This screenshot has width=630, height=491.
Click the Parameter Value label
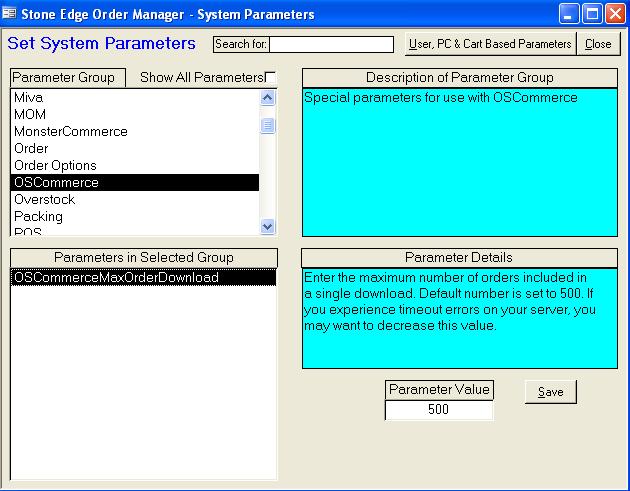439,390
